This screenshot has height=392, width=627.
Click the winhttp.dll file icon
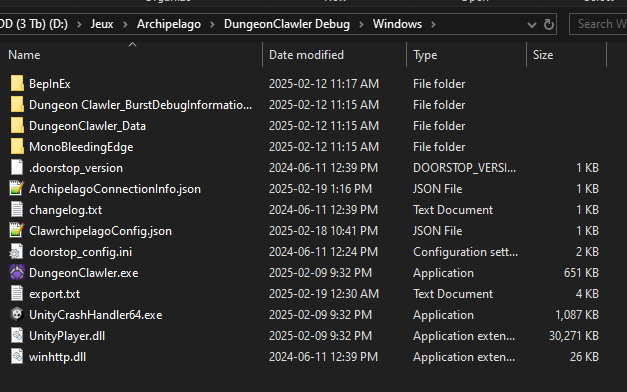pyautogui.click(x=17, y=357)
